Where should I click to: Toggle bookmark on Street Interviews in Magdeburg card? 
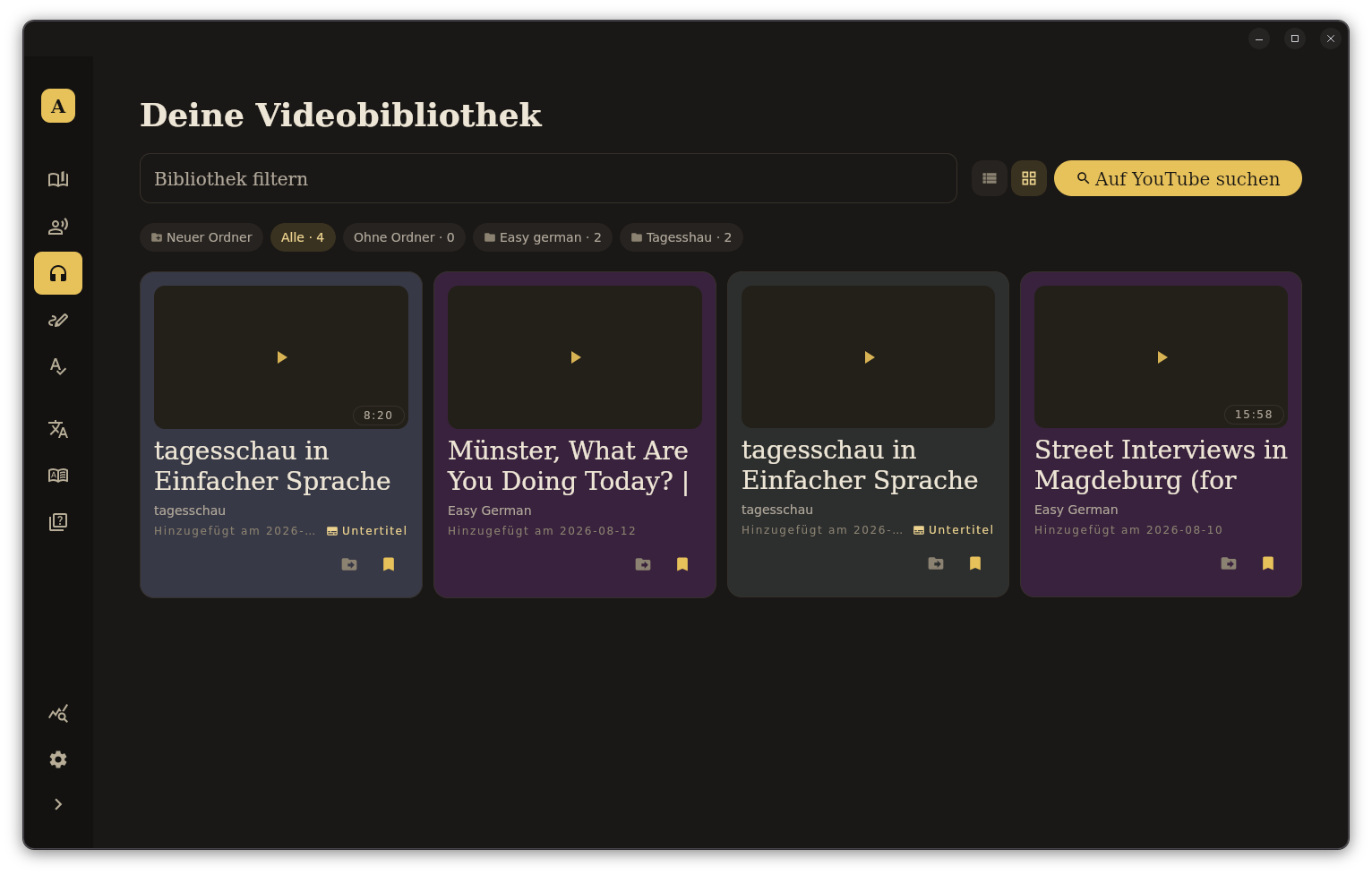tap(1268, 563)
